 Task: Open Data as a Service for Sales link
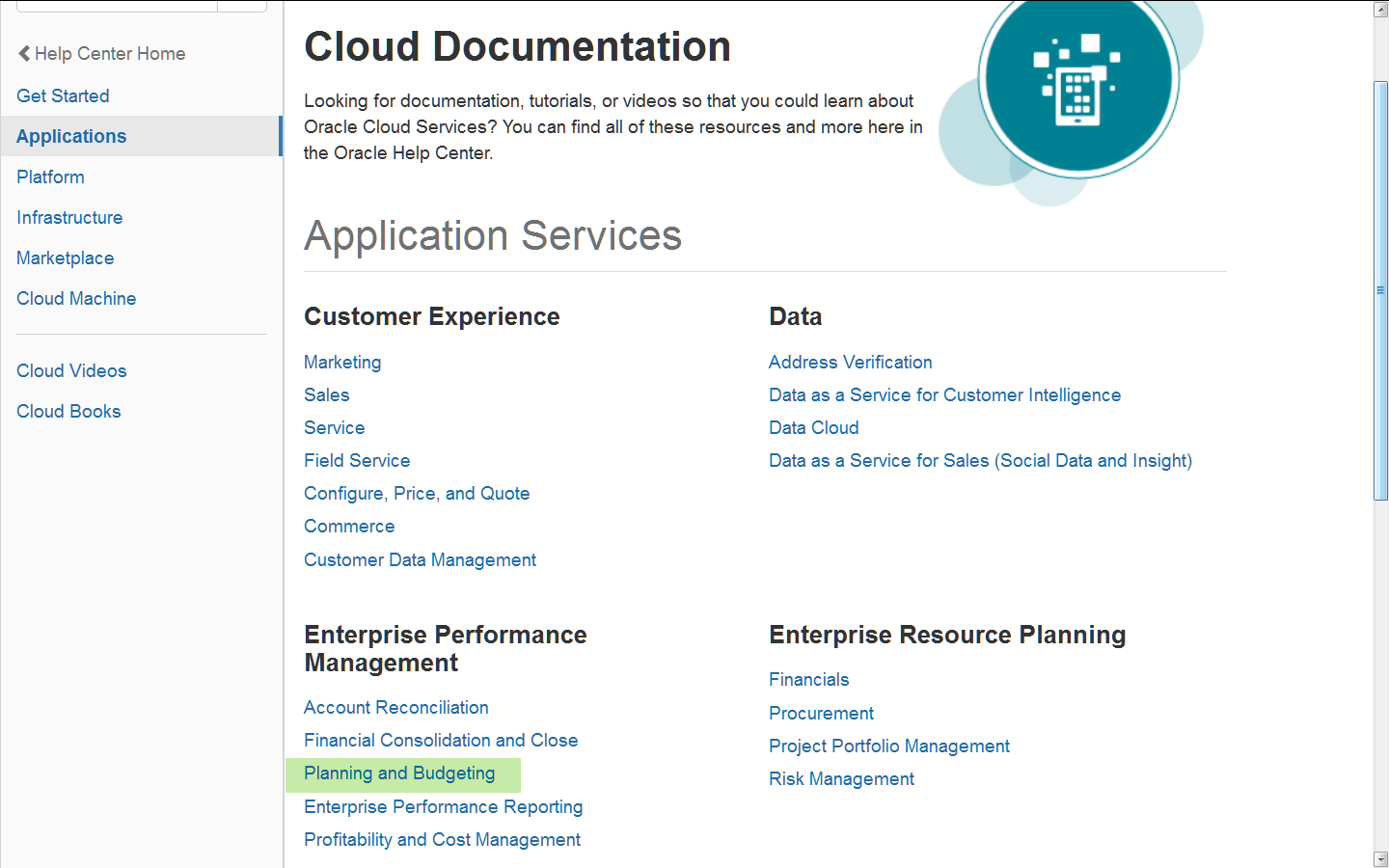980,460
